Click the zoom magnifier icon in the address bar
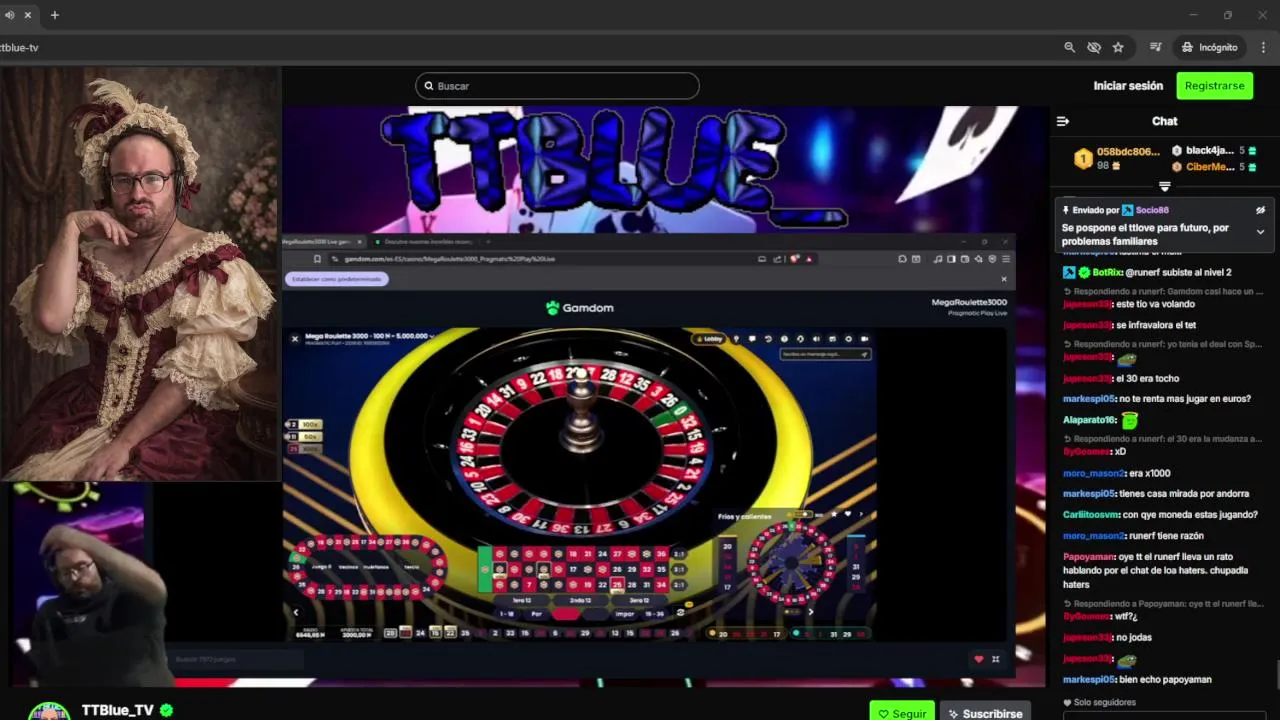Image resolution: width=1280 pixels, height=720 pixels. click(1069, 47)
